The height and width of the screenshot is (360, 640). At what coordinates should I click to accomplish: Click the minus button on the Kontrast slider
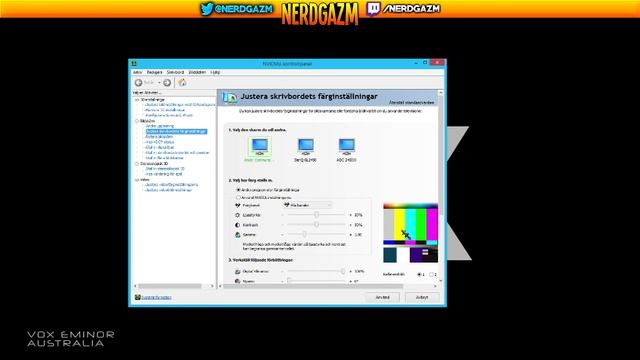click(282, 225)
